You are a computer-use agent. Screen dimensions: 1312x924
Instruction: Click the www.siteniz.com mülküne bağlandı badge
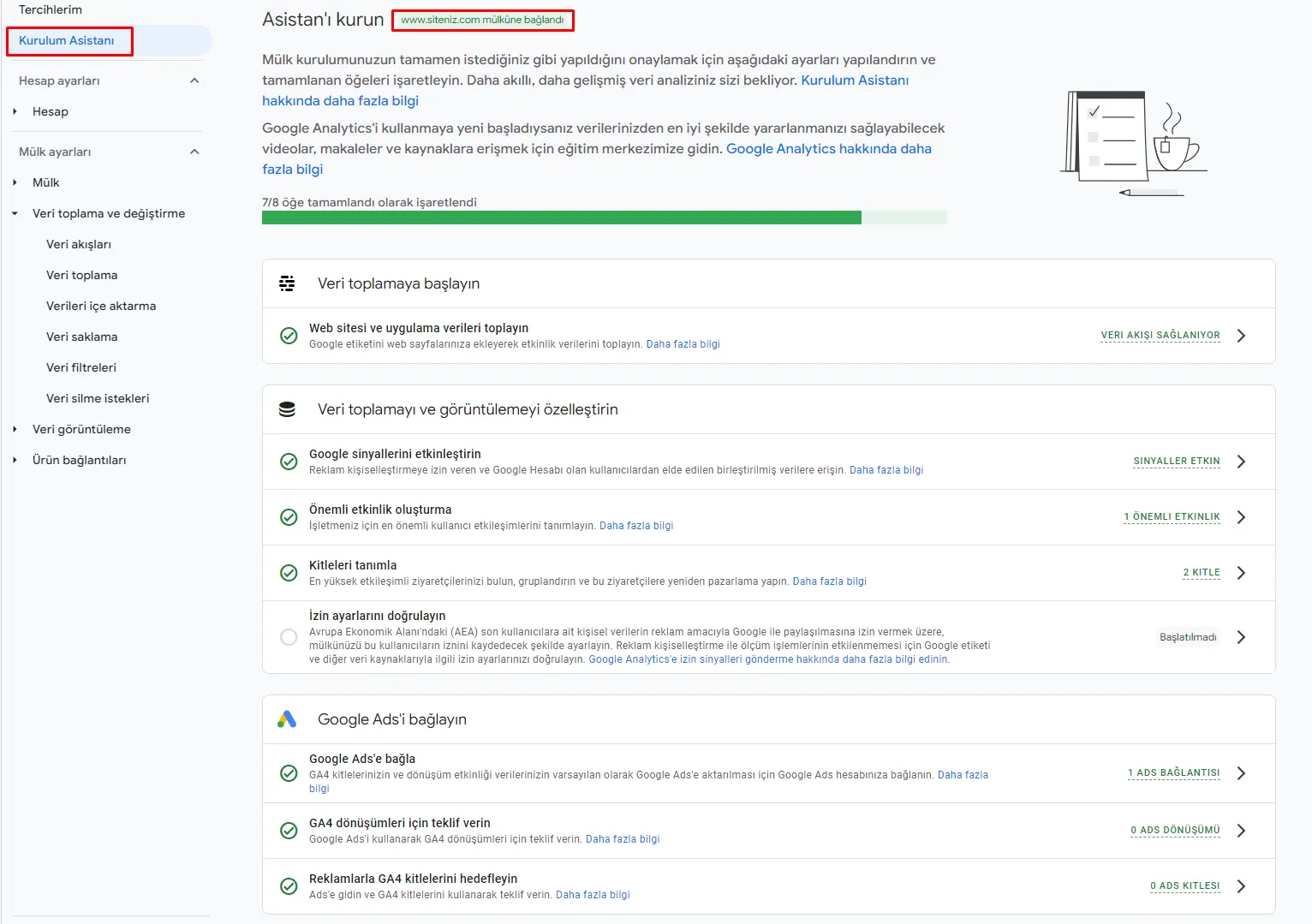coord(483,20)
